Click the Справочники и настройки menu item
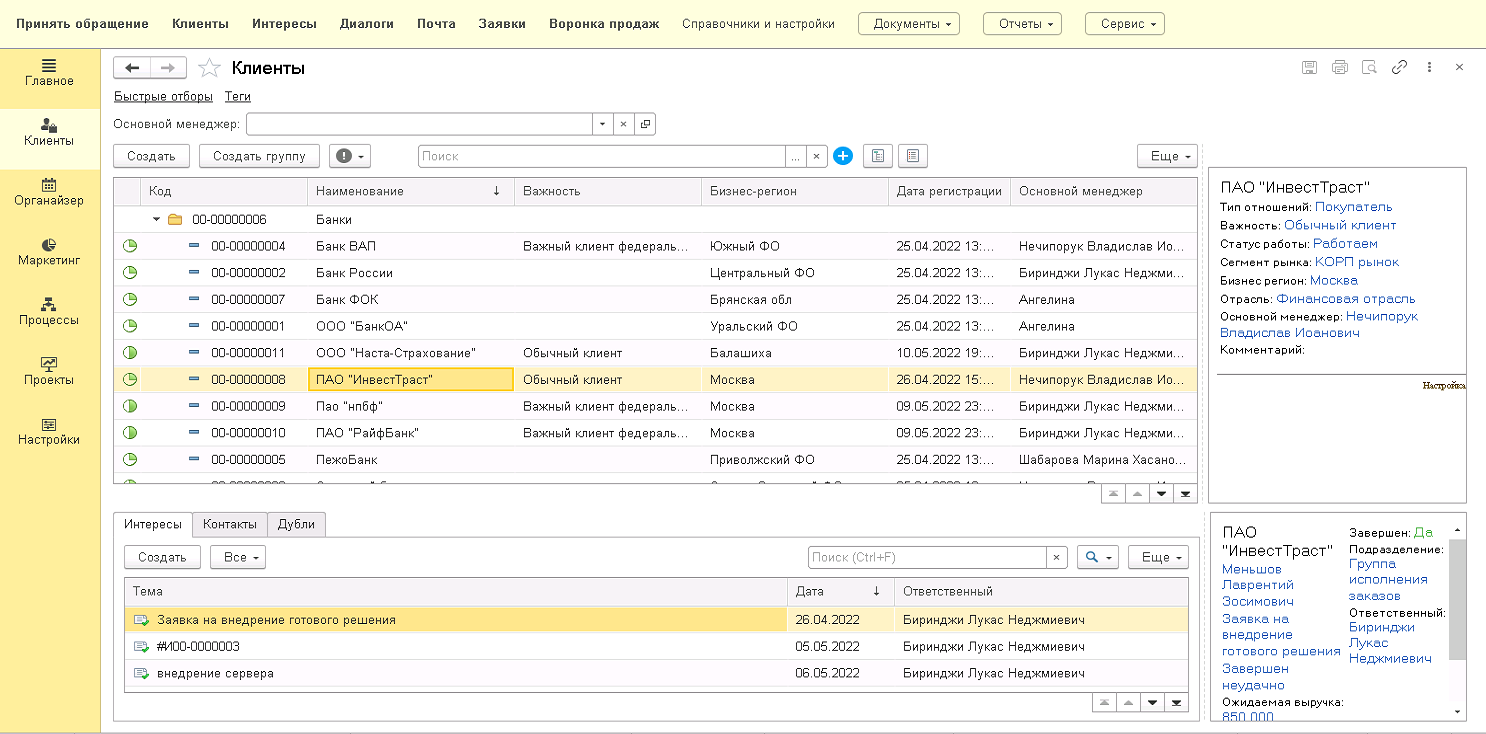 point(758,24)
